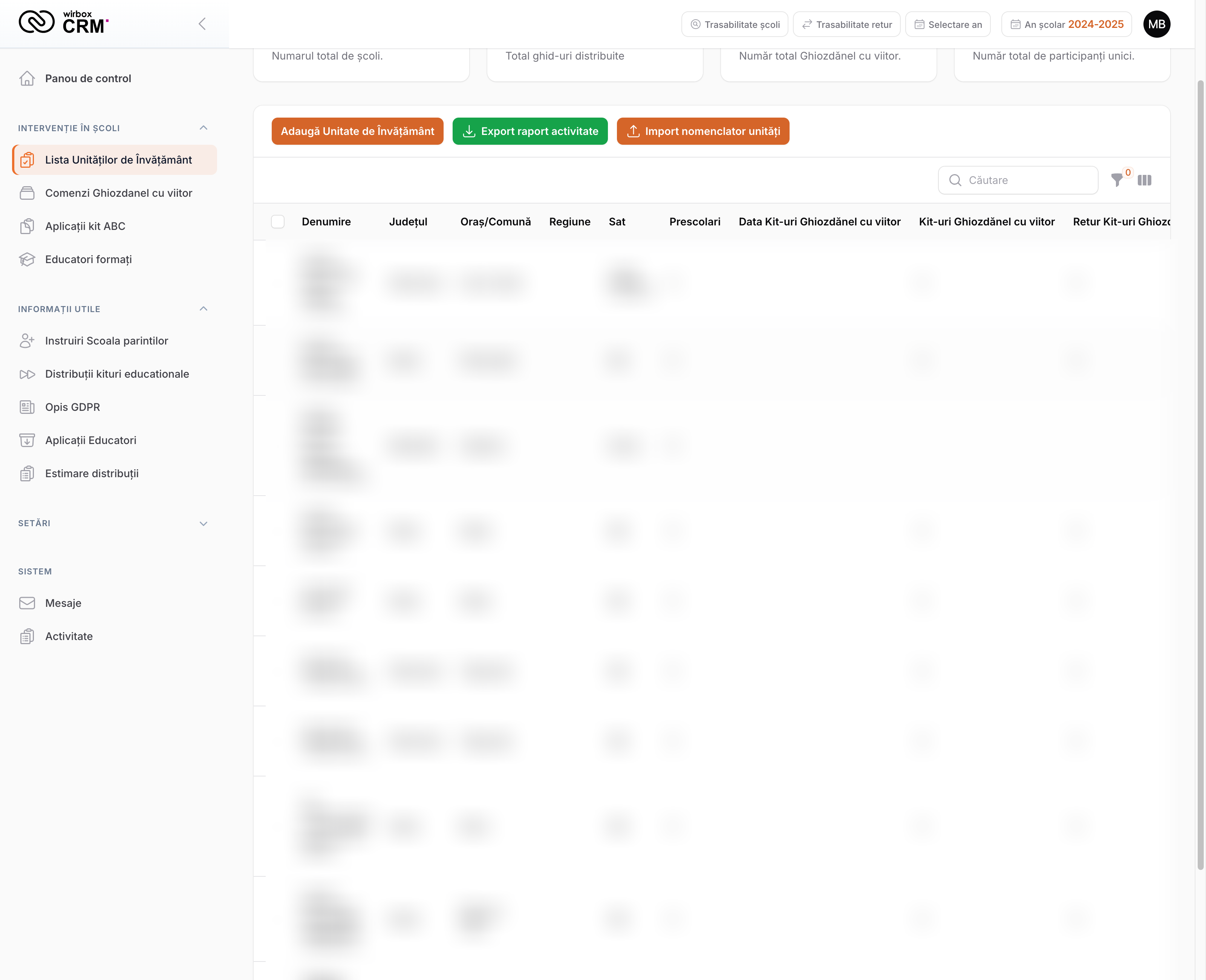Image resolution: width=1206 pixels, height=980 pixels.
Task: Click the target icon in Trasabilitate școli
Action: (695, 24)
